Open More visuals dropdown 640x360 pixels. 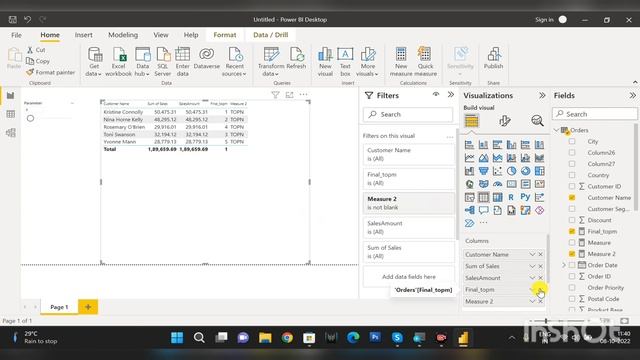tap(367, 62)
